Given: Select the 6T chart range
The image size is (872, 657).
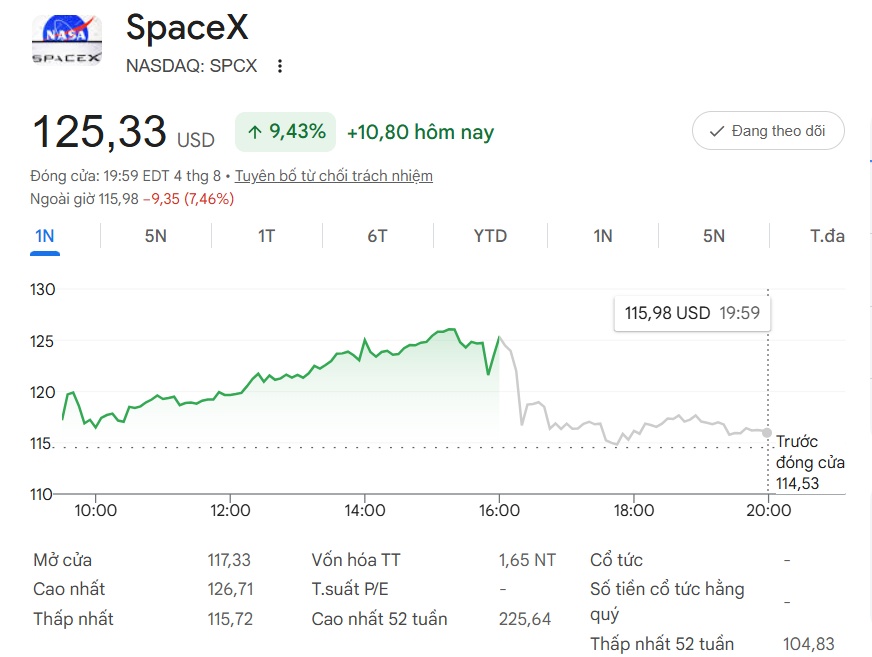Looking at the screenshot, I should [377, 236].
